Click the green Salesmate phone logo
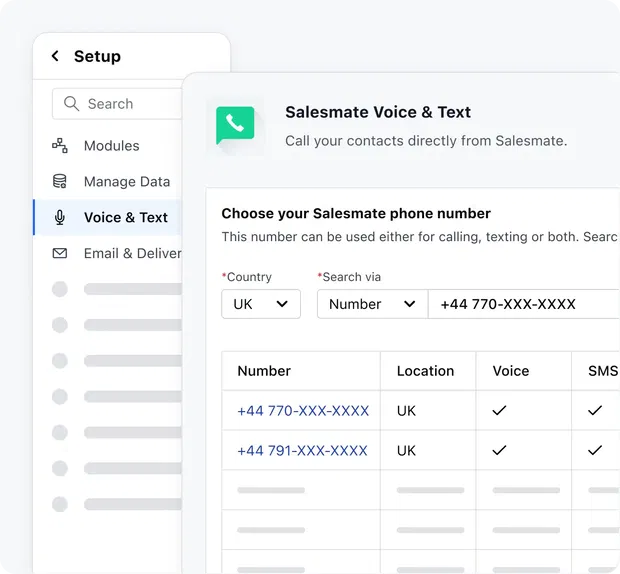 coord(235,125)
